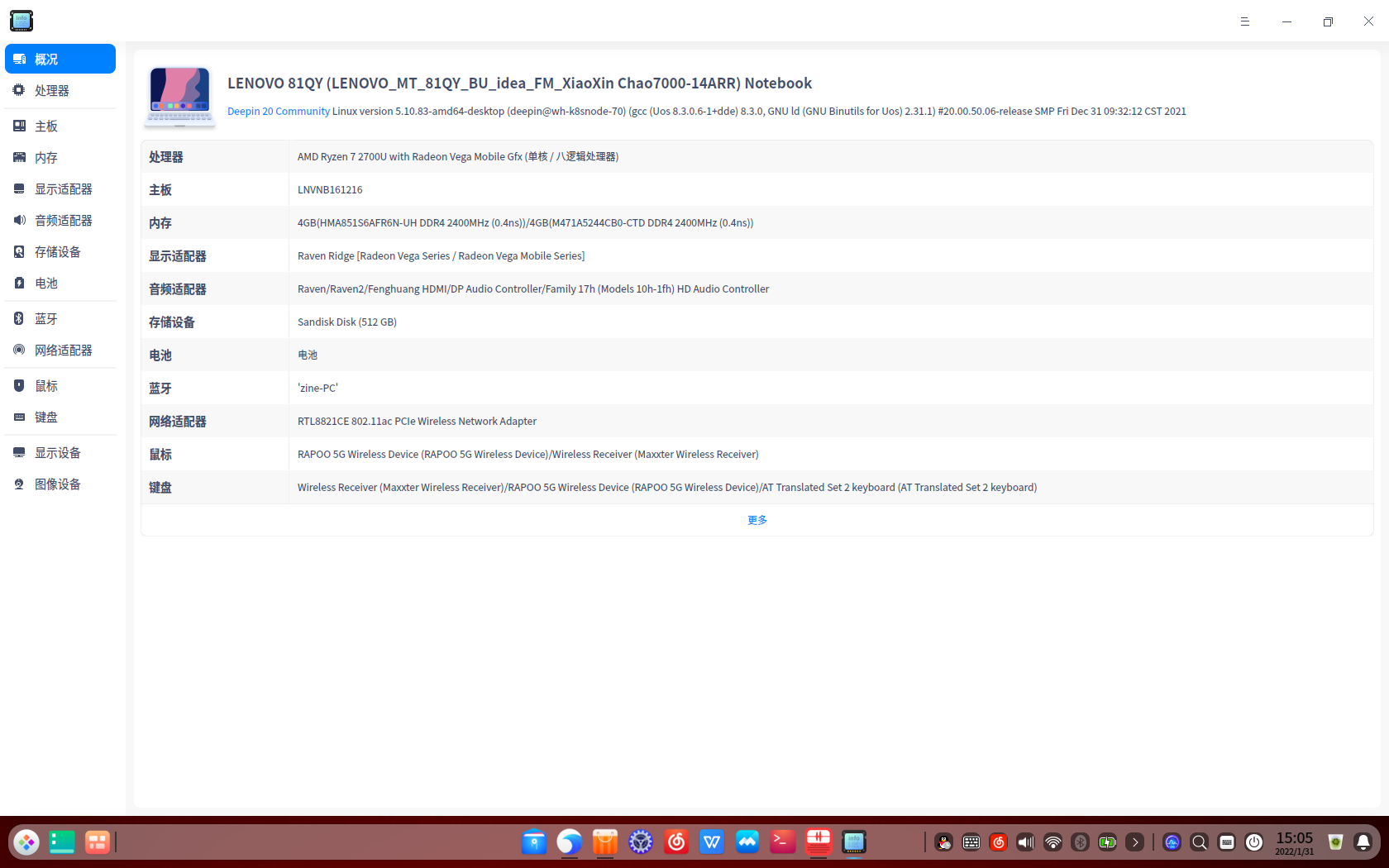Click the RTL8821CE Wireless Network Adapter value
Screen dimensions: 1389x868
tap(417, 421)
